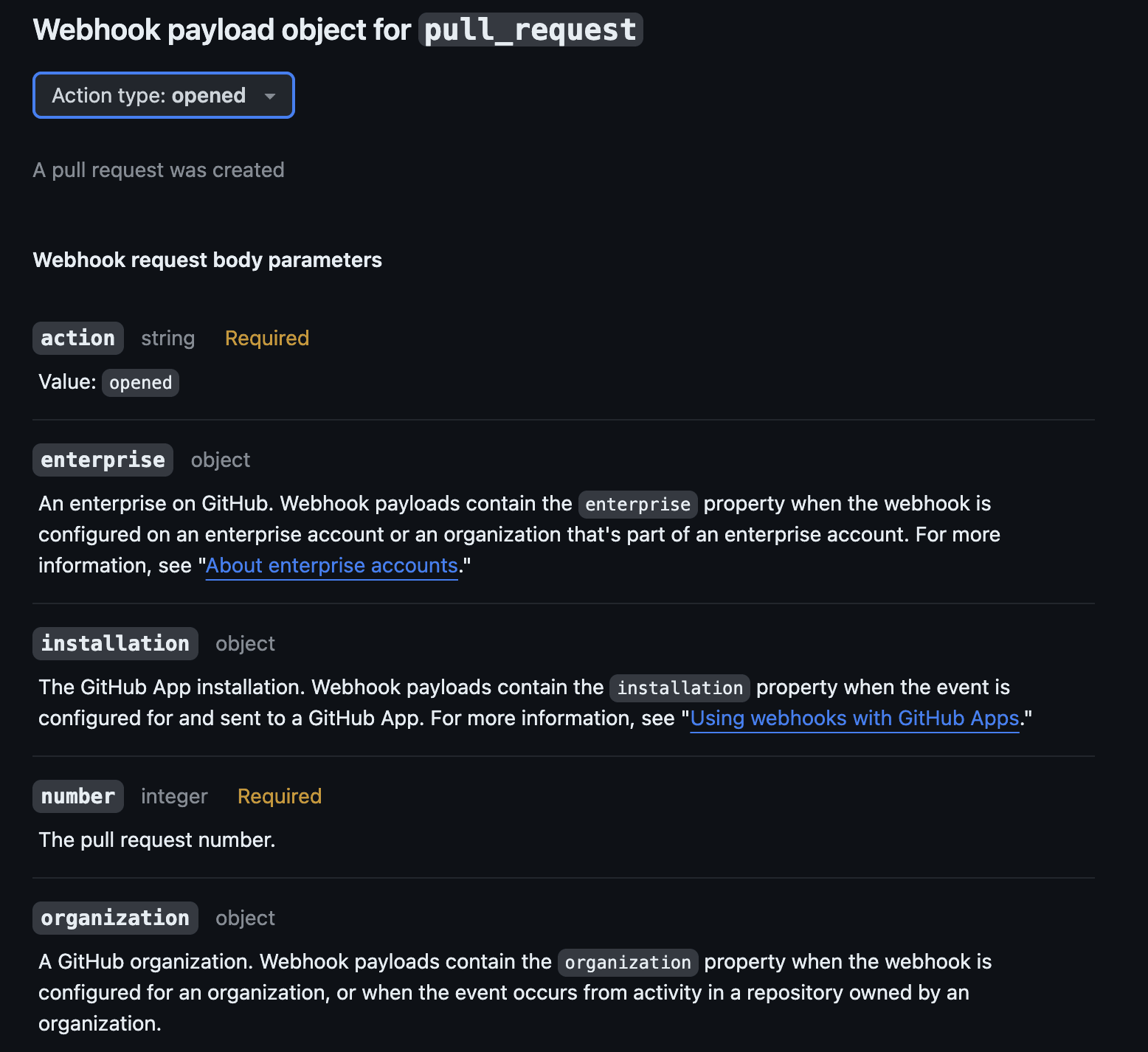
Task: Select the number parameter name
Action: point(78,797)
